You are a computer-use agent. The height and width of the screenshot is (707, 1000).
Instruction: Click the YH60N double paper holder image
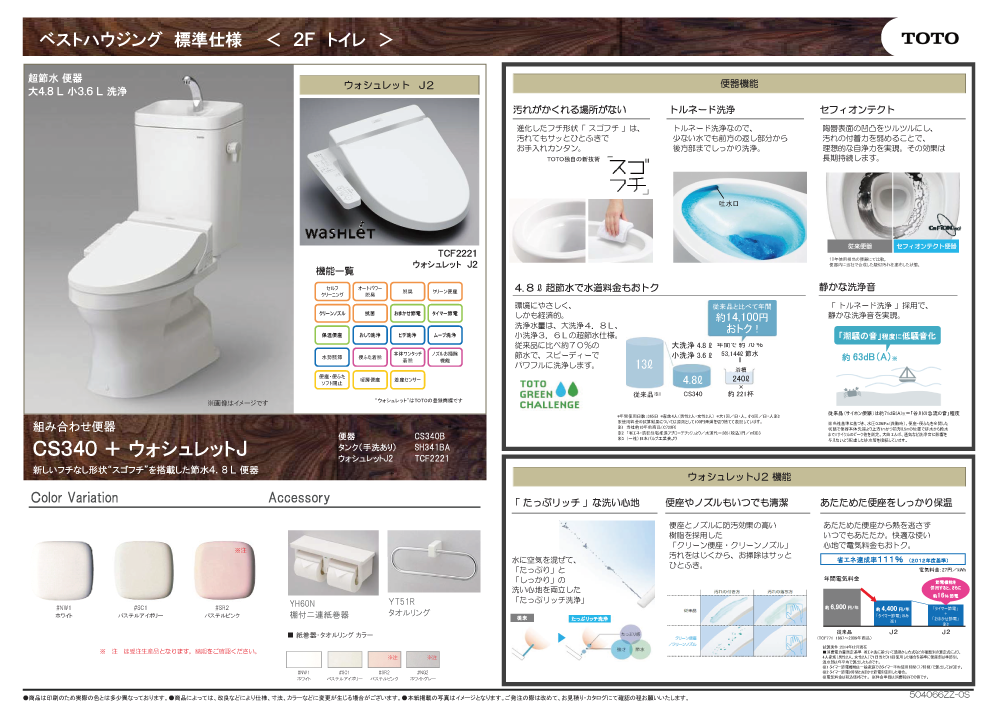(x=333, y=565)
